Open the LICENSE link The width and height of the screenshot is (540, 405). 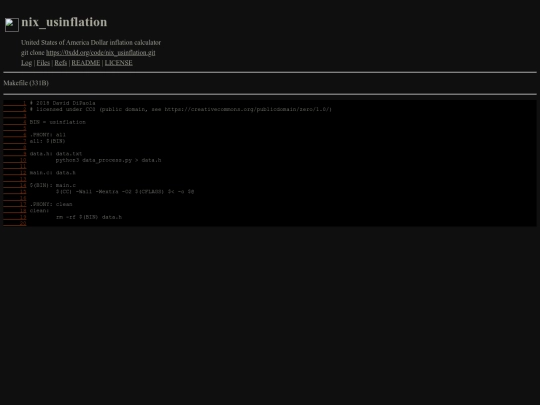118,63
